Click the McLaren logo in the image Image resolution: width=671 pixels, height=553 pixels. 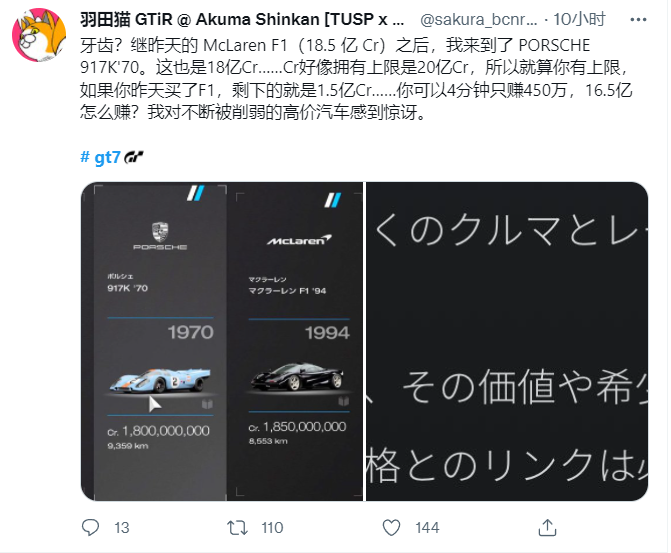click(x=299, y=240)
